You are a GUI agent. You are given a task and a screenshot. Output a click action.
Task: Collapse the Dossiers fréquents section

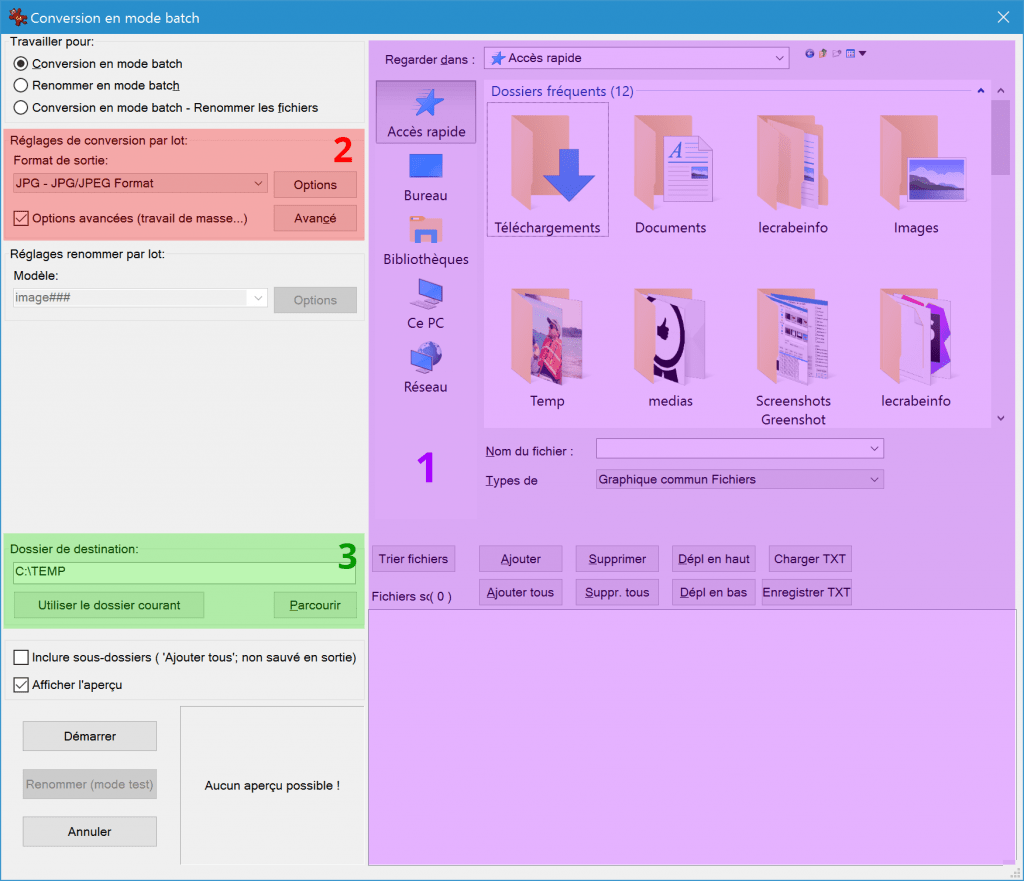981,91
